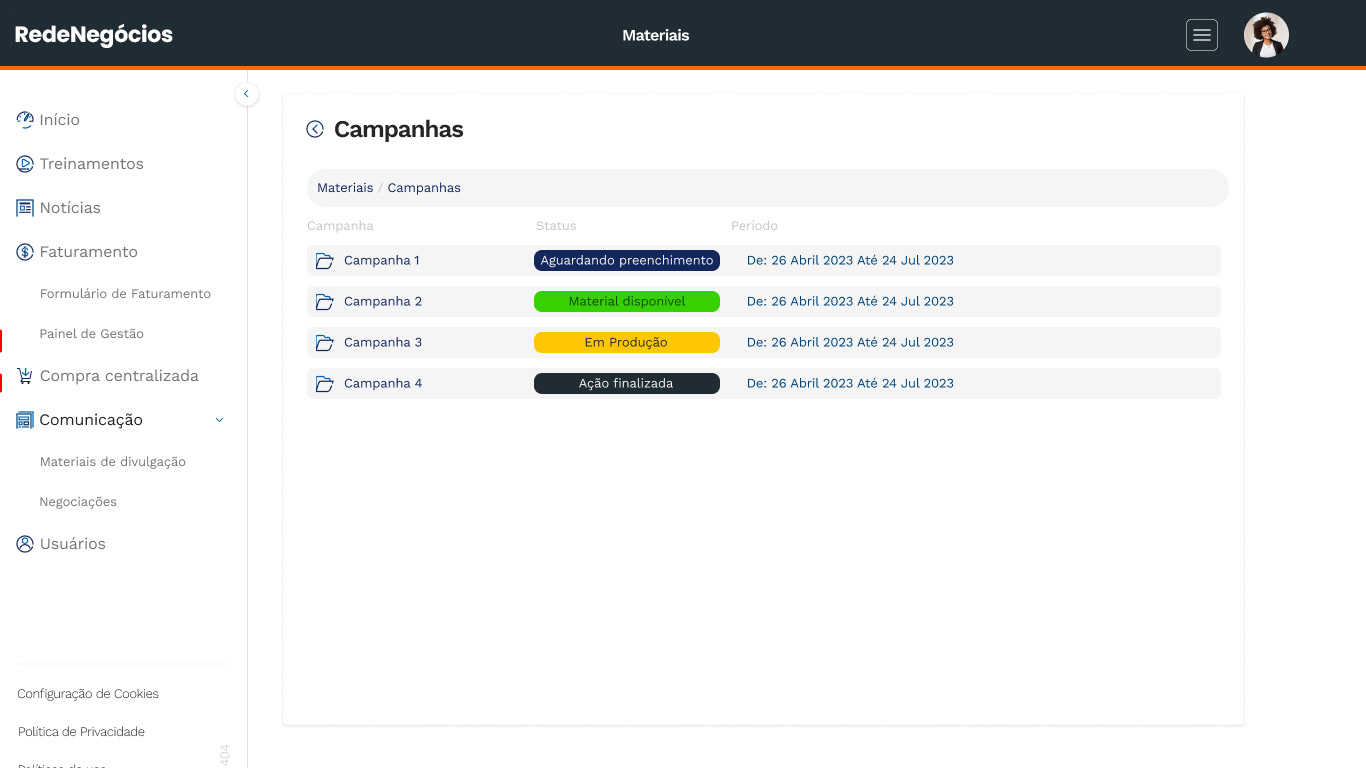This screenshot has width=1366, height=768.
Task: Click the Treinamentos play icon
Action: [25, 164]
